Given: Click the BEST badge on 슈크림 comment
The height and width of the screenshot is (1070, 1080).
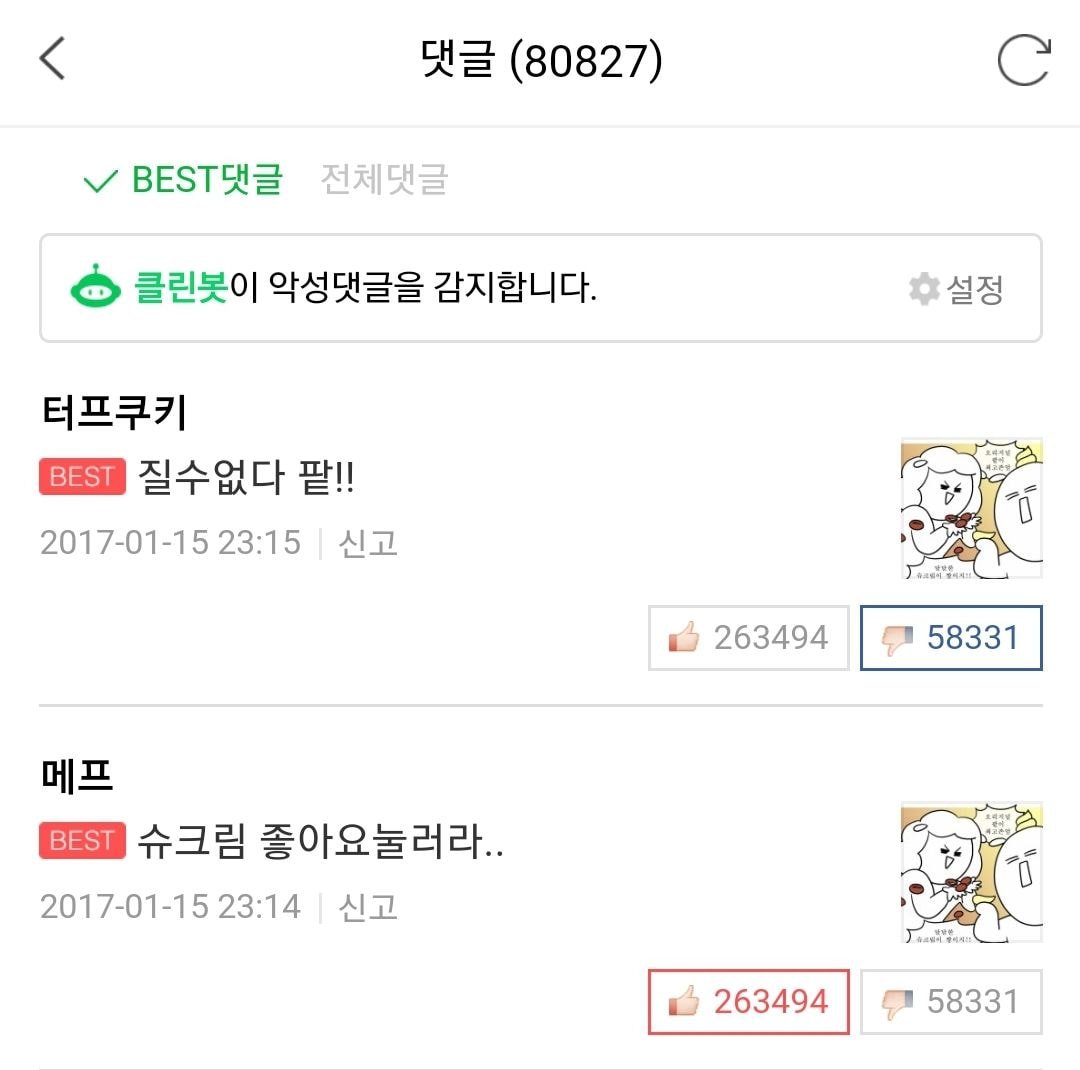Looking at the screenshot, I should (x=82, y=841).
